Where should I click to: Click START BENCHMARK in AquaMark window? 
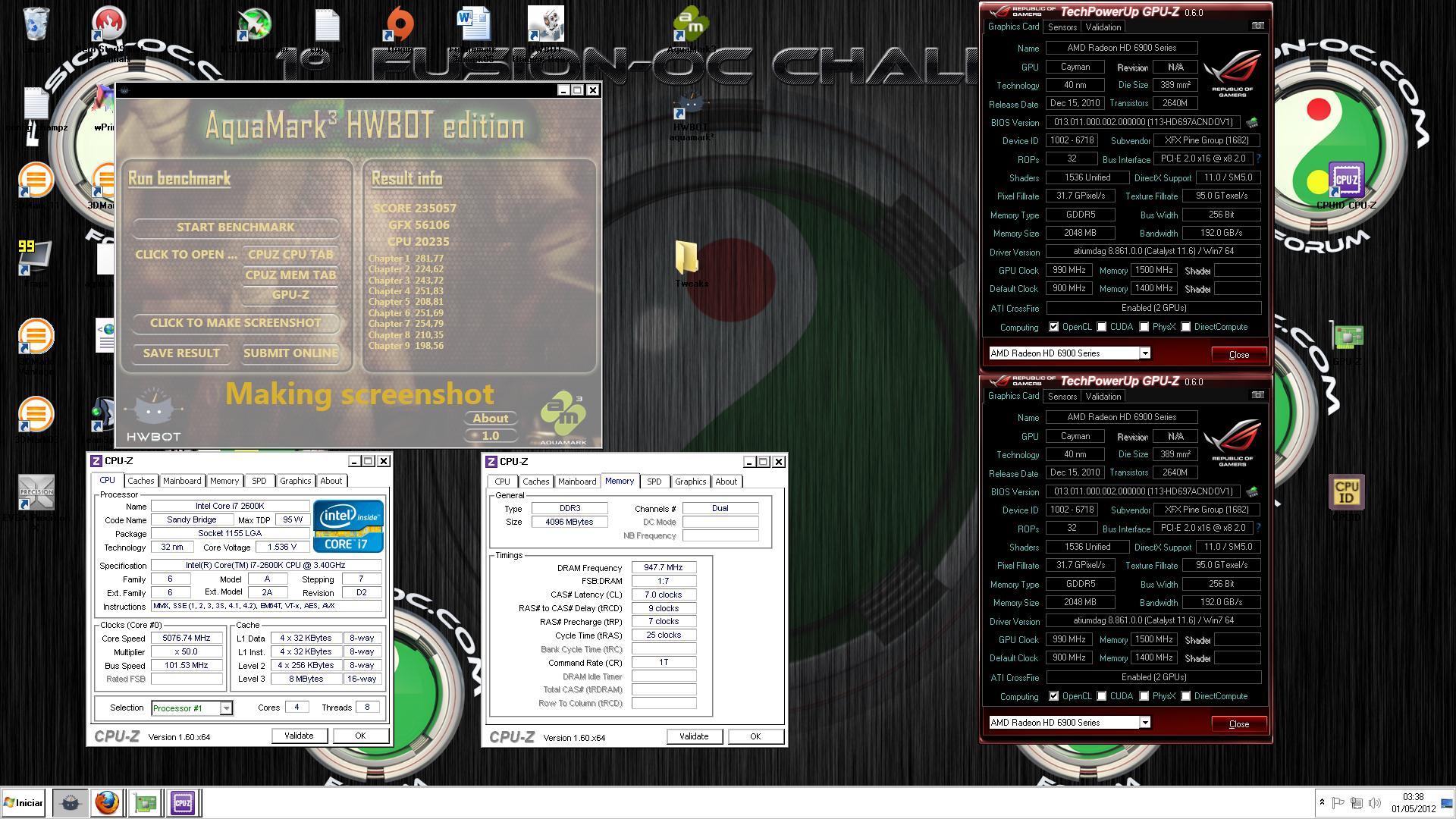[236, 227]
